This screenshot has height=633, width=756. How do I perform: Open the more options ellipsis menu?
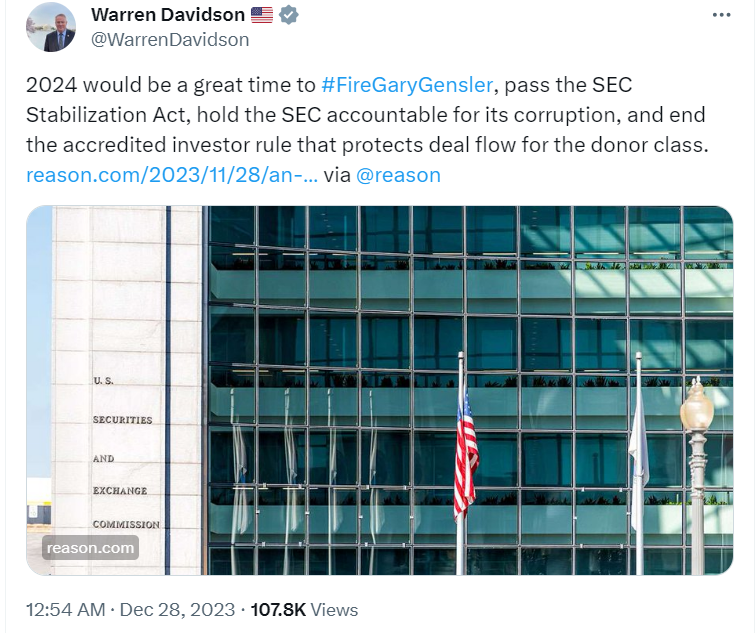point(722,15)
